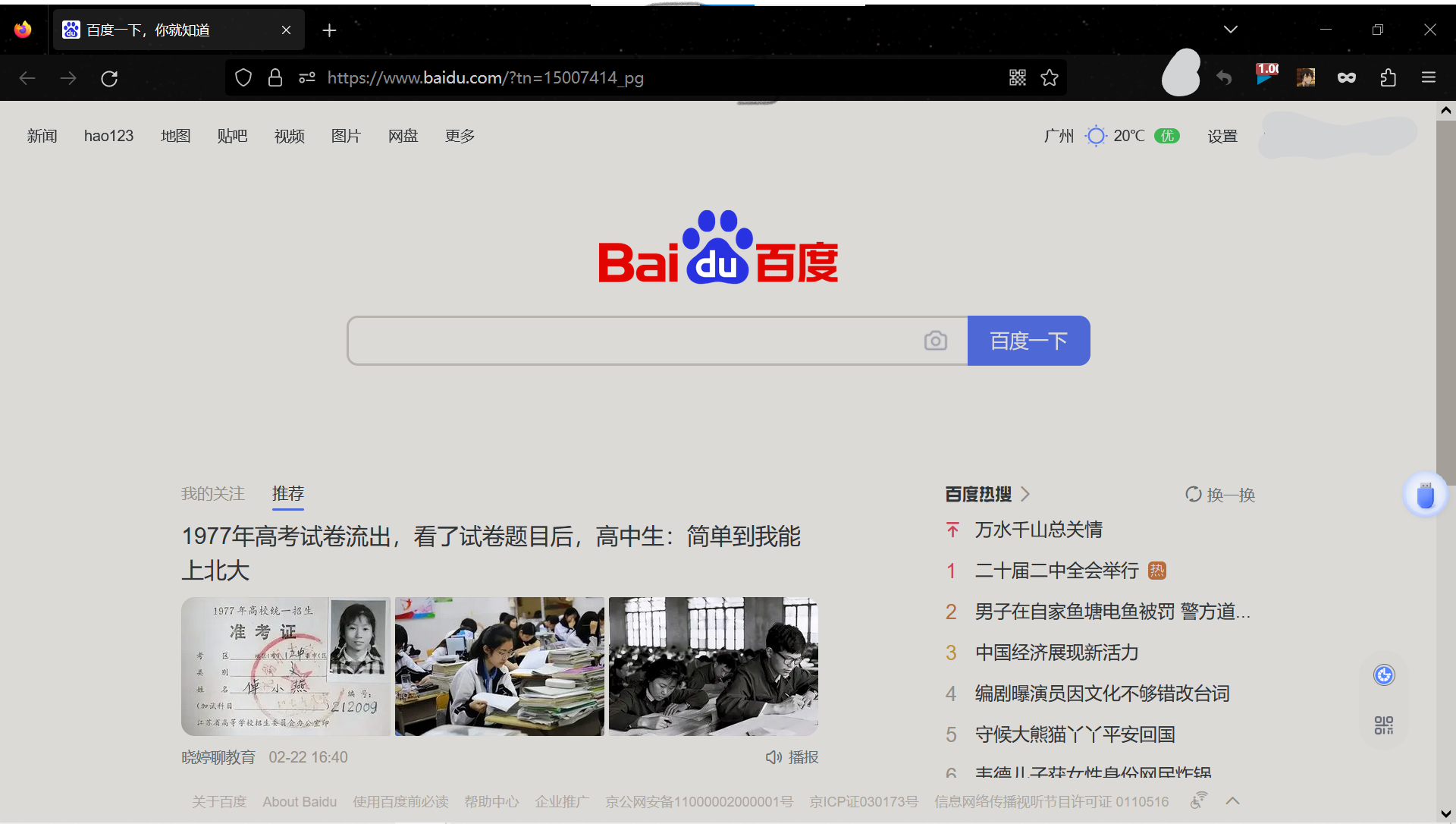Open the Extensions puzzle menu
The image size is (1456, 824).
1388,77
